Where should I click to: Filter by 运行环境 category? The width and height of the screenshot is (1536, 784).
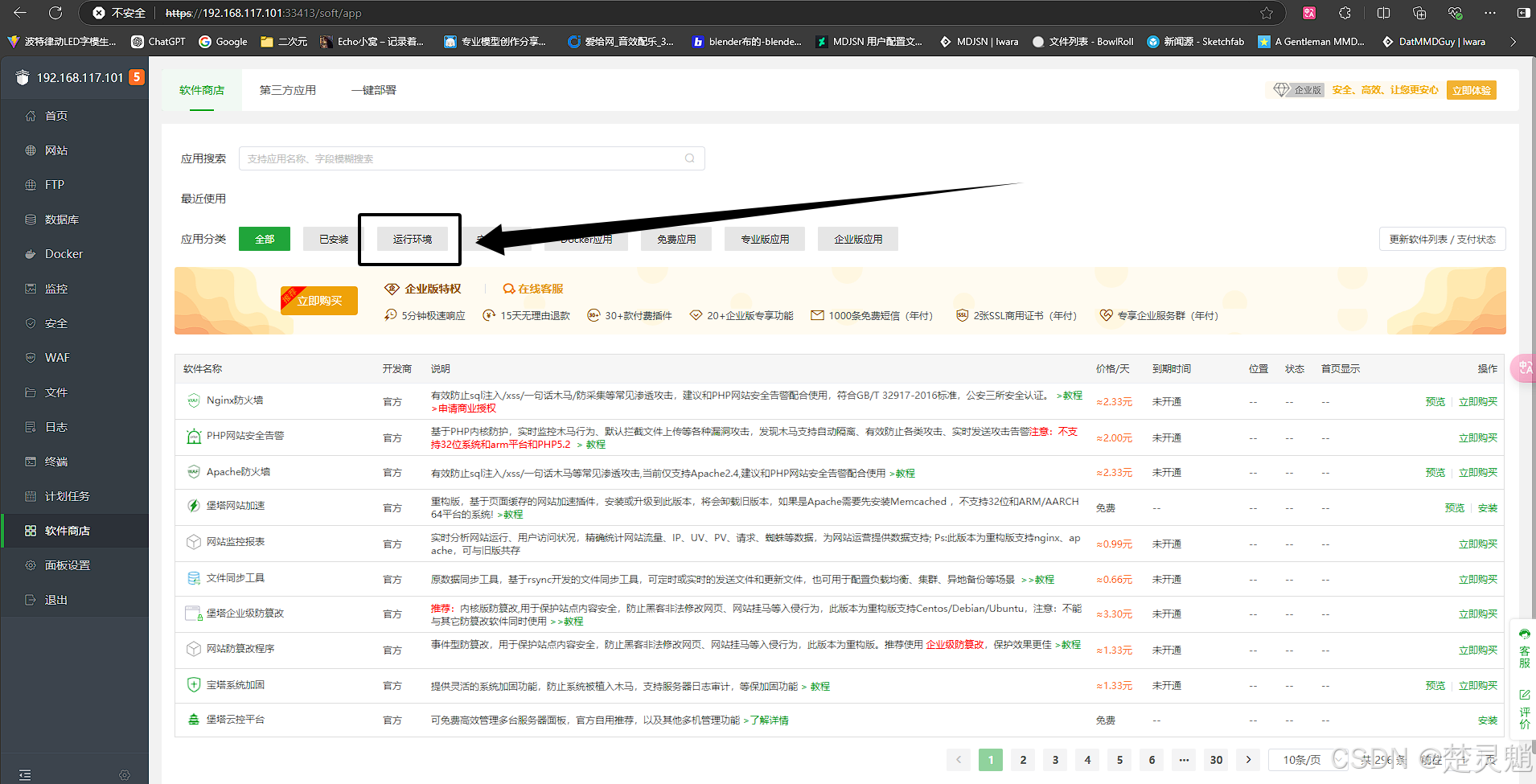tap(413, 239)
